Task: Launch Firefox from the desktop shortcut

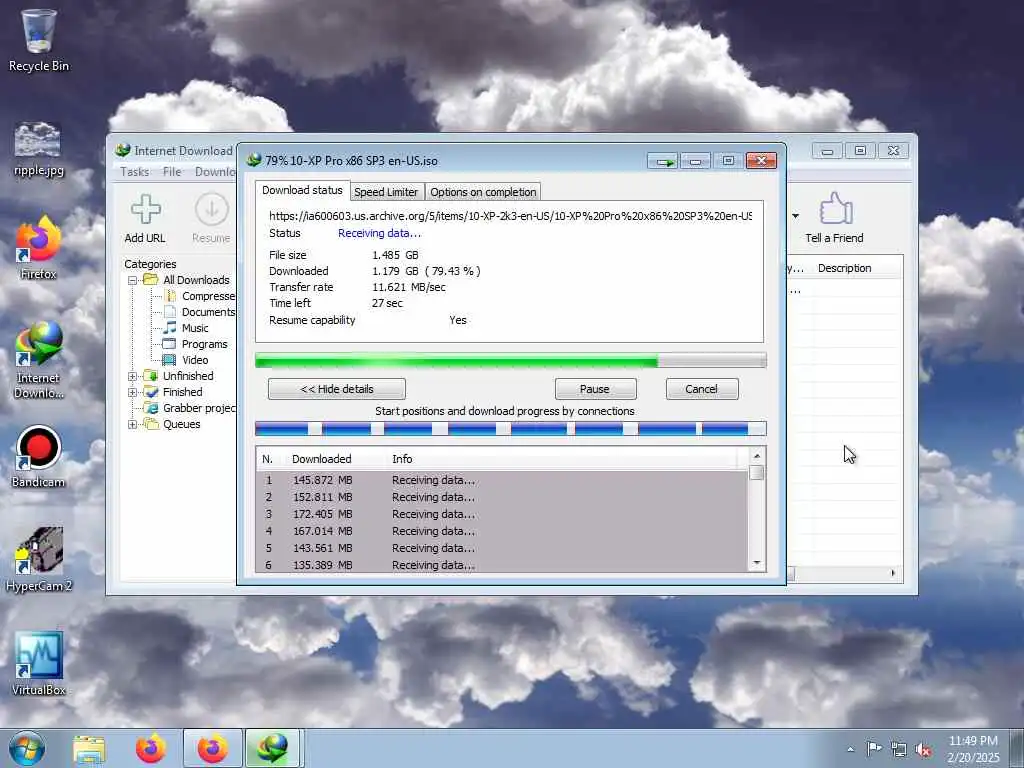Action: pyautogui.click(x=38, y=248)
